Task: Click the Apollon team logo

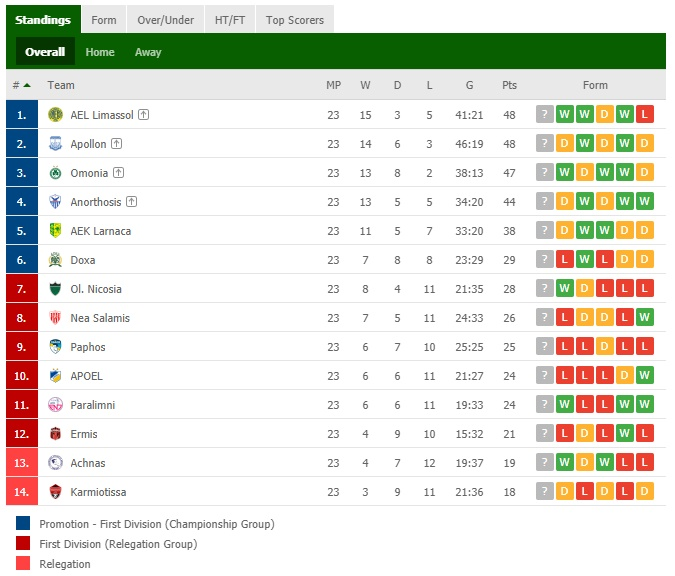Action: pyautogui.click(x=55, y=143)
